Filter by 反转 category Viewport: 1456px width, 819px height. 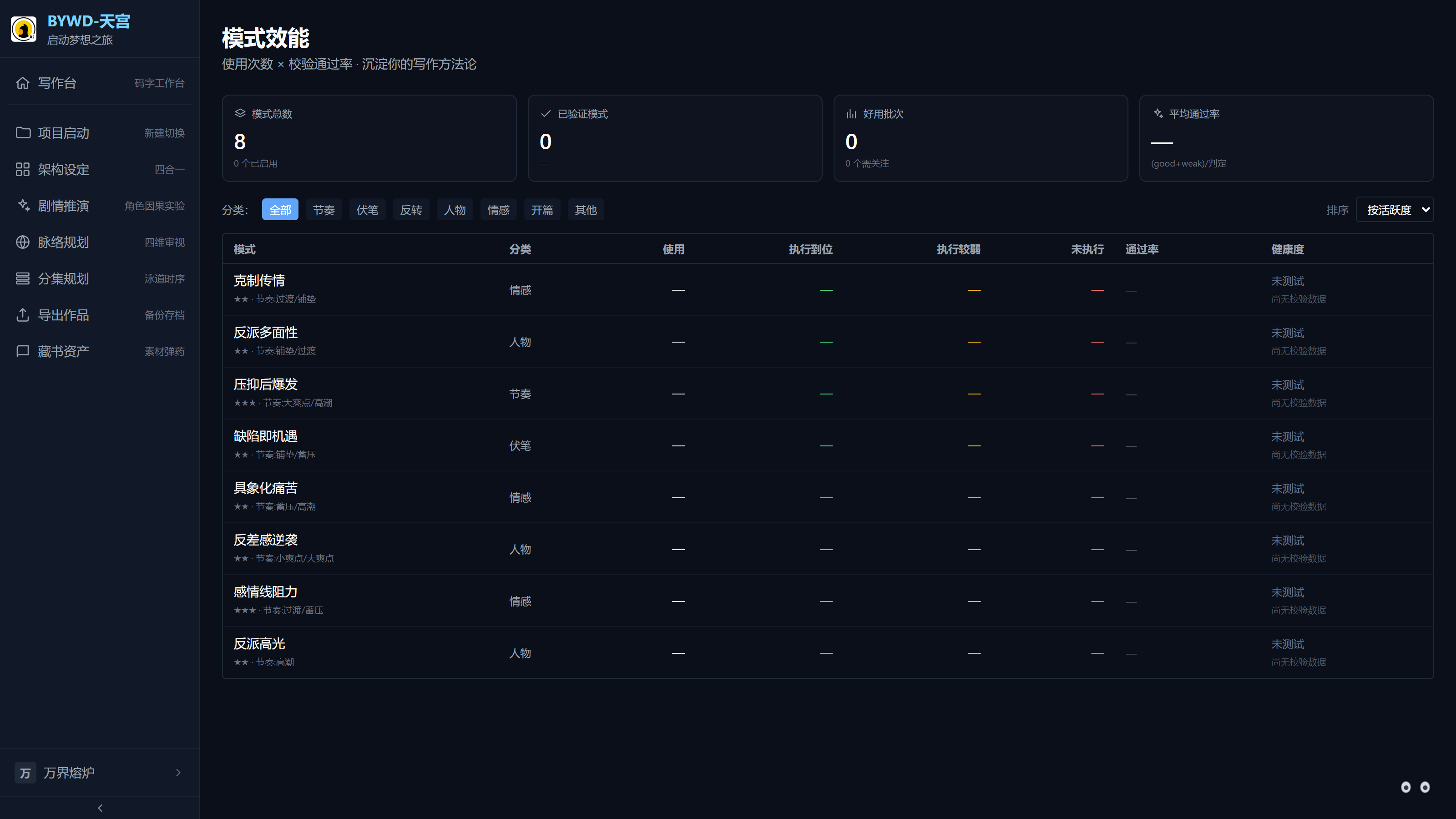click(411, 210)
